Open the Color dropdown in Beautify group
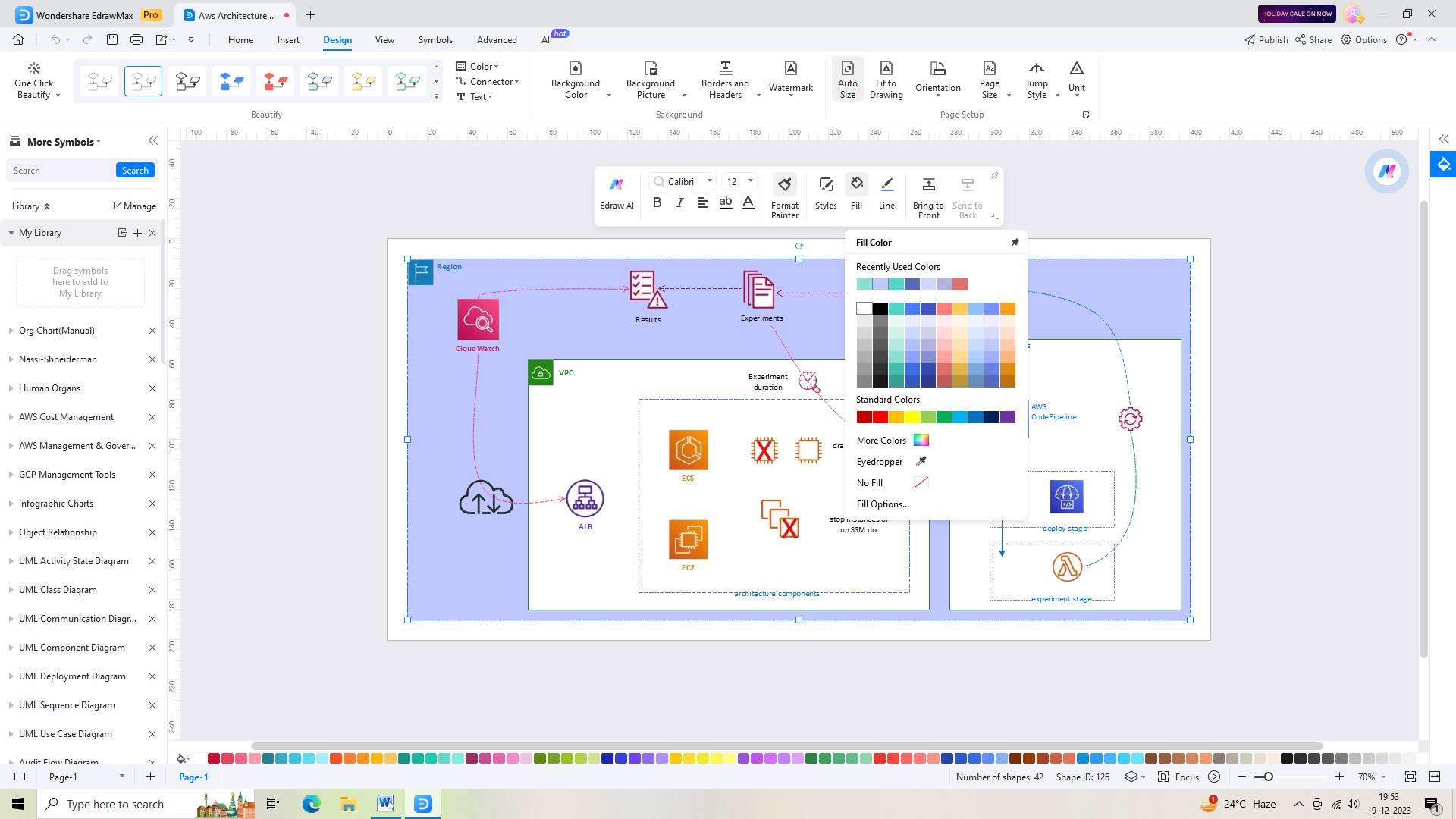 click(x=478, y=66)
